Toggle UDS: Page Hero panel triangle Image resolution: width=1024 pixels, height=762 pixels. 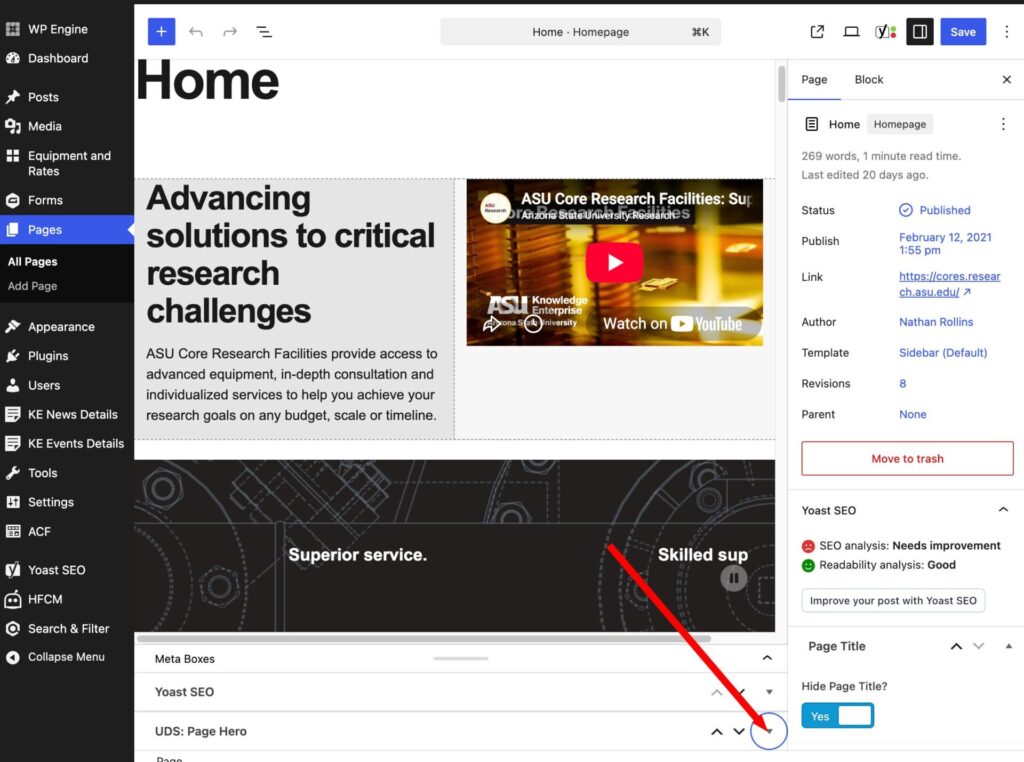(x=769, y=732)
